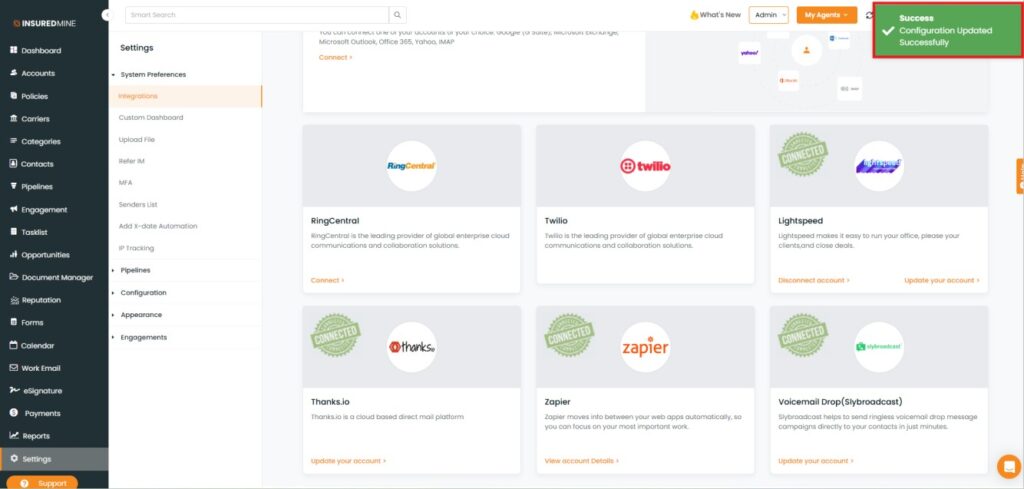Click View account Details for Zapier
This screenshot has width=1024, height=489.
point(581,461)
